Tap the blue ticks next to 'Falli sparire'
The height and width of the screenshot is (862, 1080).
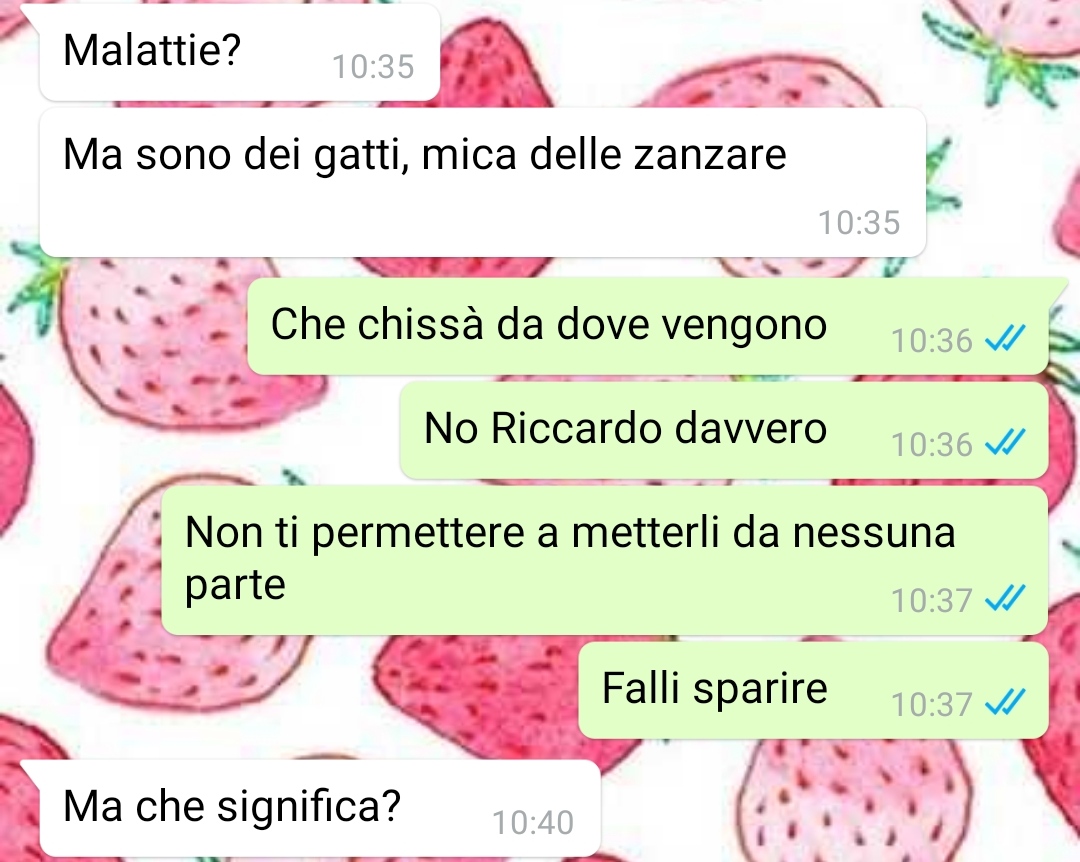pos(1005,702)
